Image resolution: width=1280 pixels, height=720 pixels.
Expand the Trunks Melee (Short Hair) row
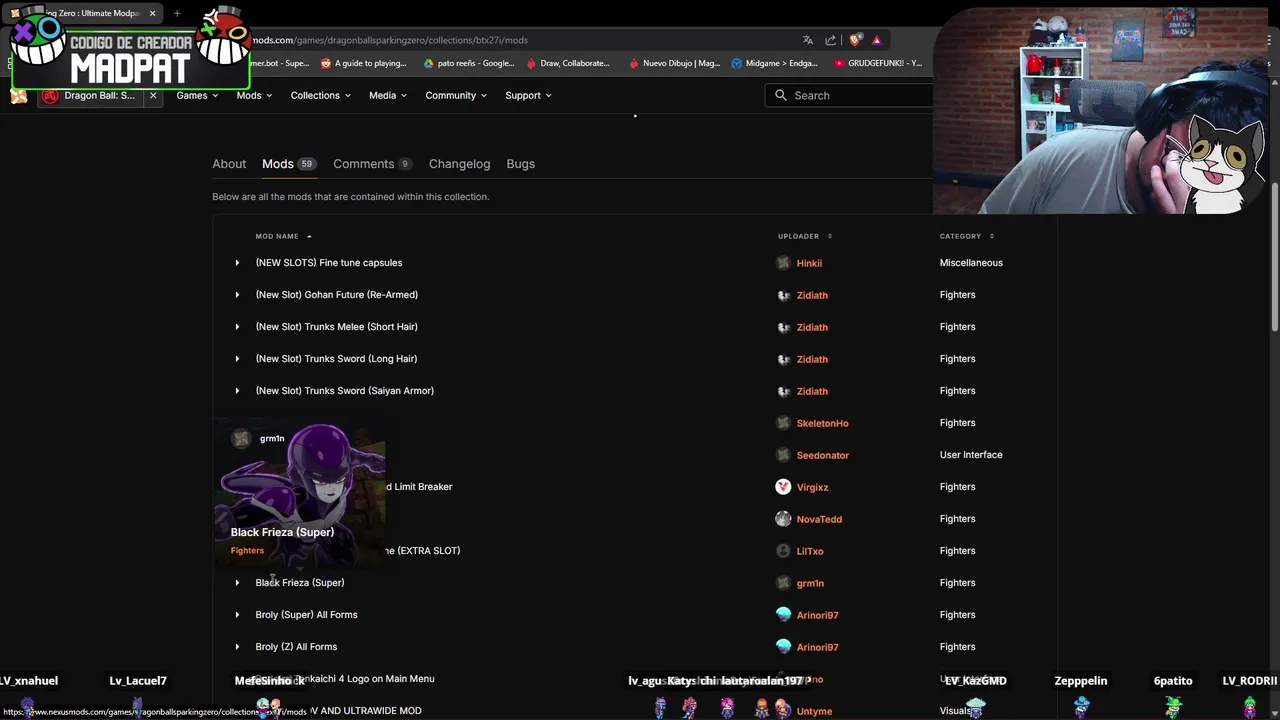coord(237,327)
